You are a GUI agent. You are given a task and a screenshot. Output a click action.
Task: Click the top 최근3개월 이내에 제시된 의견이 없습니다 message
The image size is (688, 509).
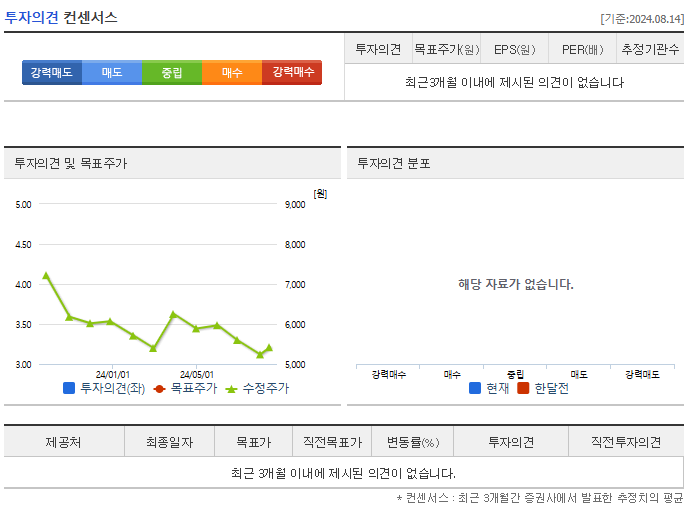tap(514, 82)
